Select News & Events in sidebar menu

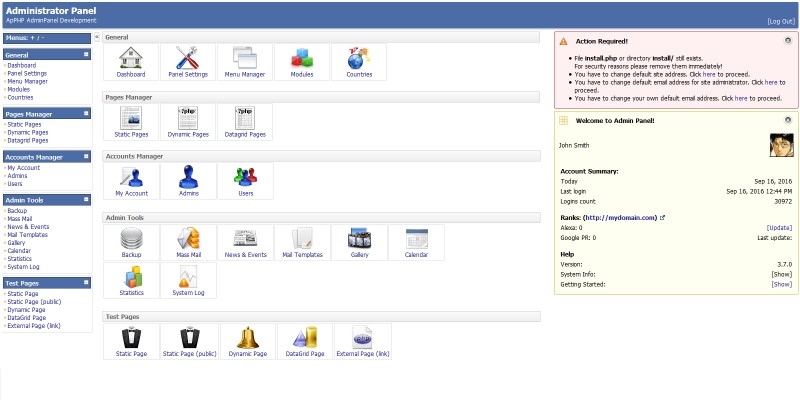[x=28, y=227]
